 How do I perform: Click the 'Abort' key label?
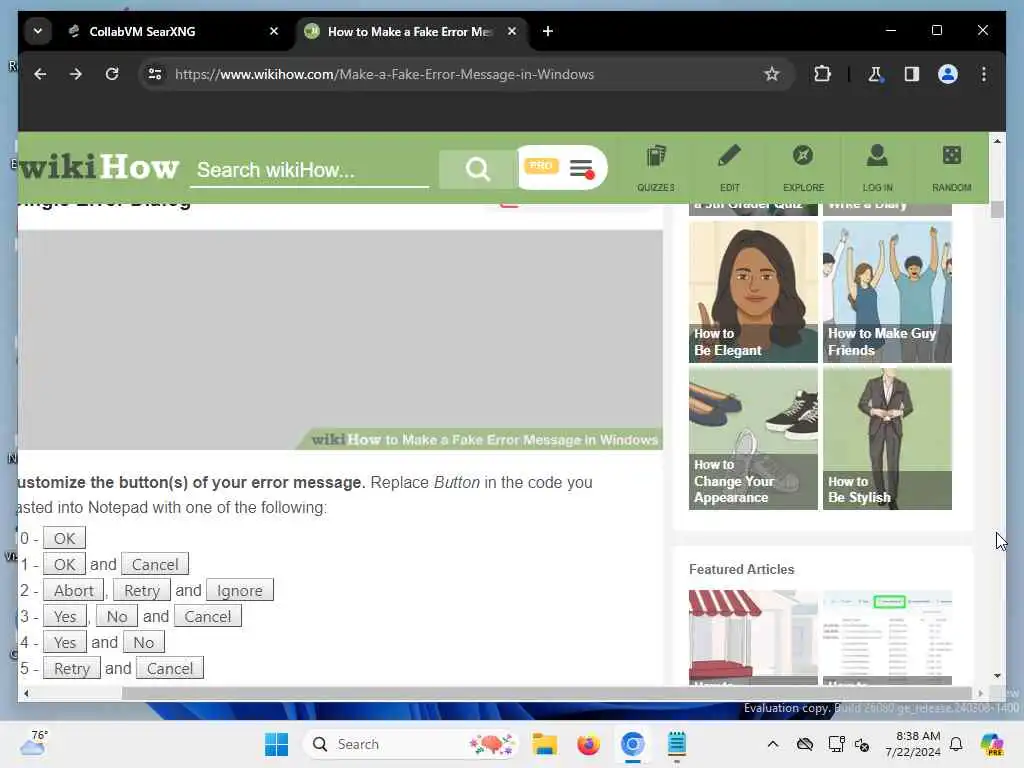[x=73, y=590]
